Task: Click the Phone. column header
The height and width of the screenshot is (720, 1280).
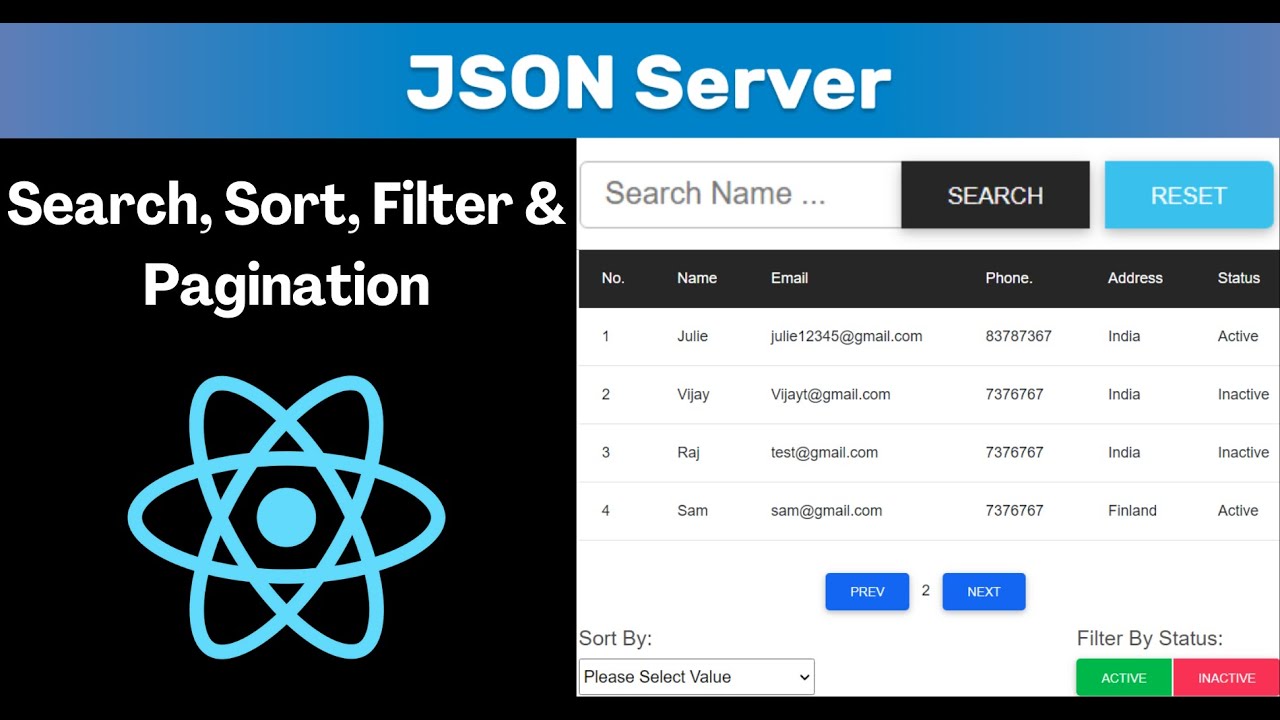Action: (x=1009, y=278)
